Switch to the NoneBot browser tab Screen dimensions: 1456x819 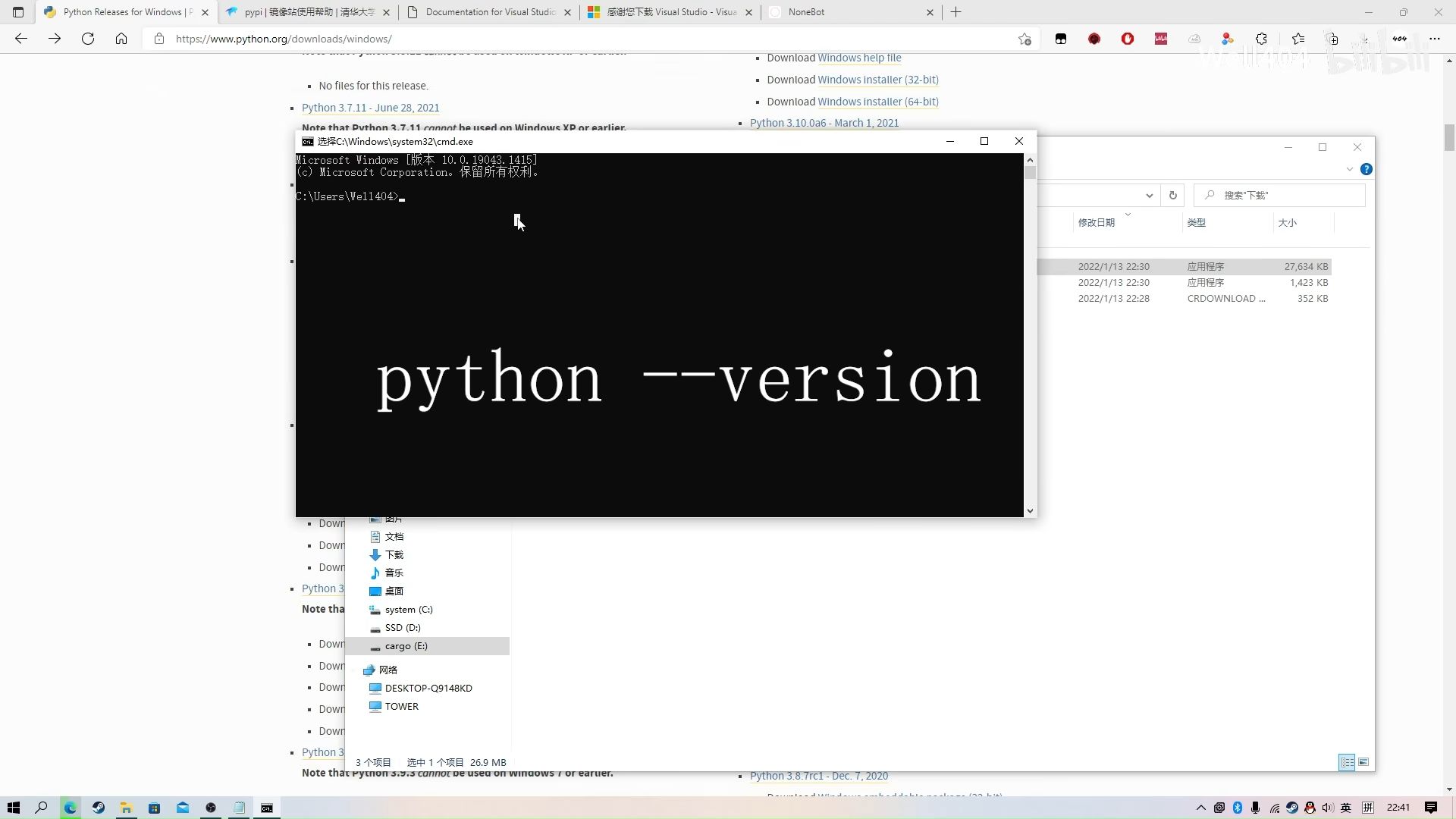point(808,12)
